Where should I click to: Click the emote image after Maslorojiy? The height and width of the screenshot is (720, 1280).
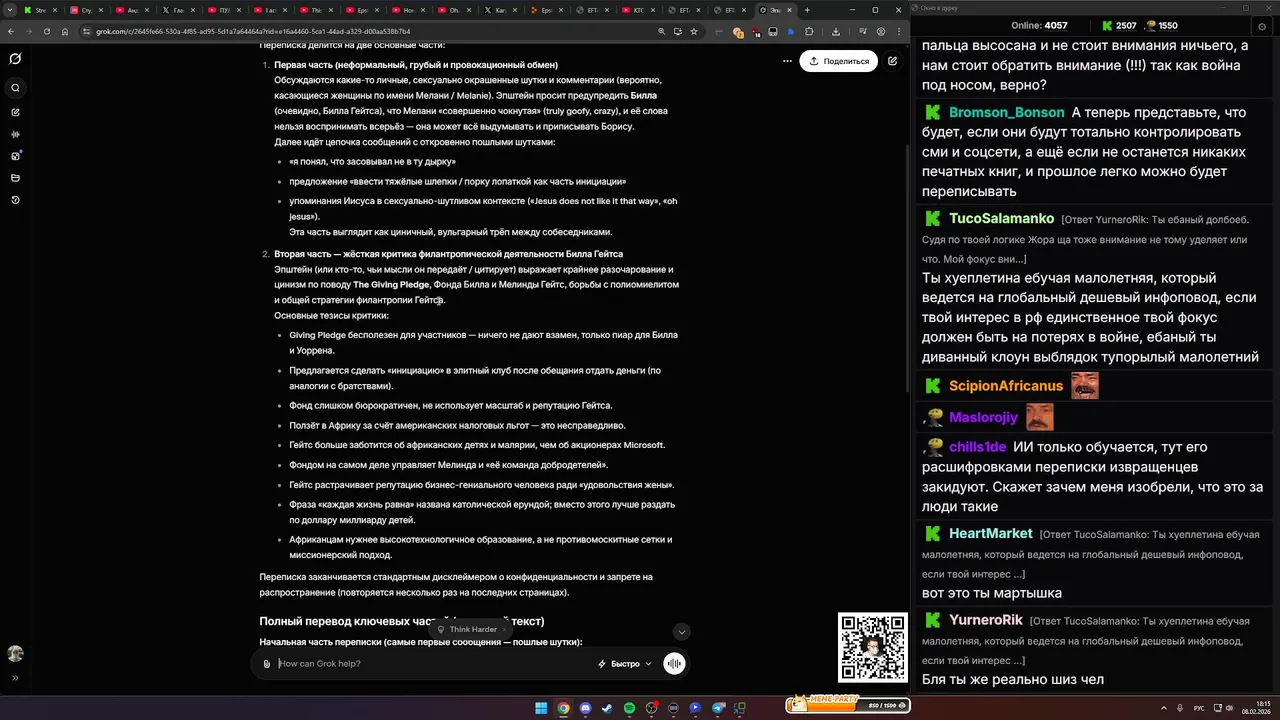(1039, 417)
